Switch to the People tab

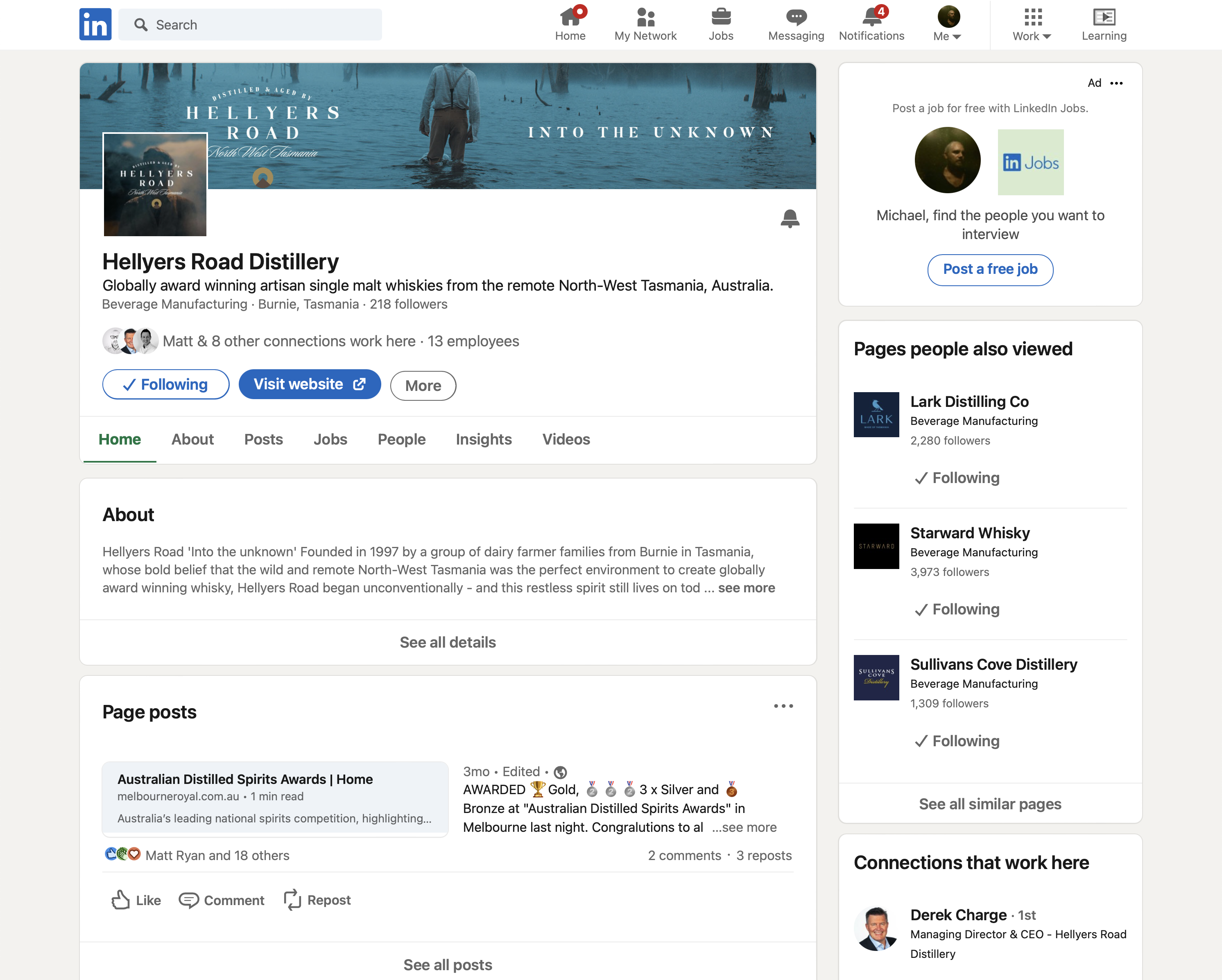(401, 439)
